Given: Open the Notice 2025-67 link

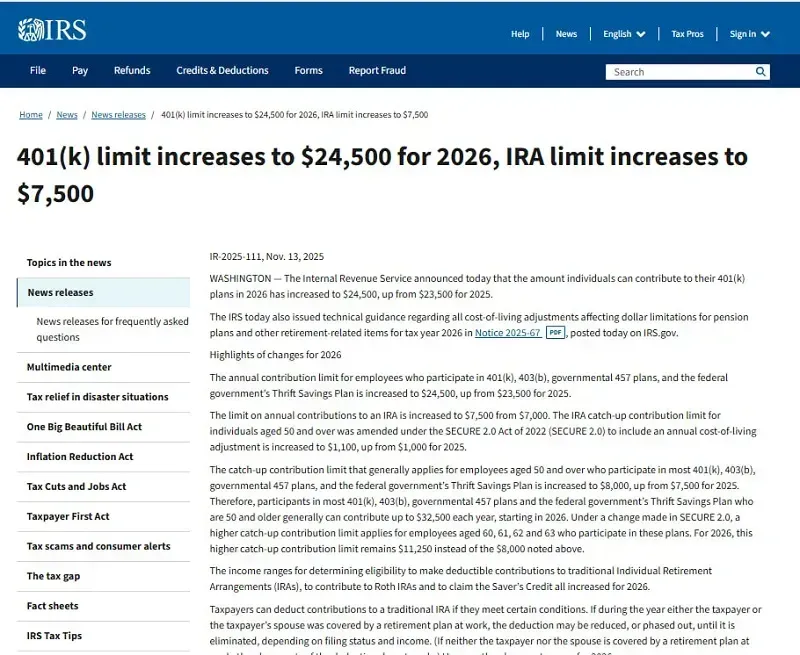Looking at the screenshot, I should (x=508, y=332).
